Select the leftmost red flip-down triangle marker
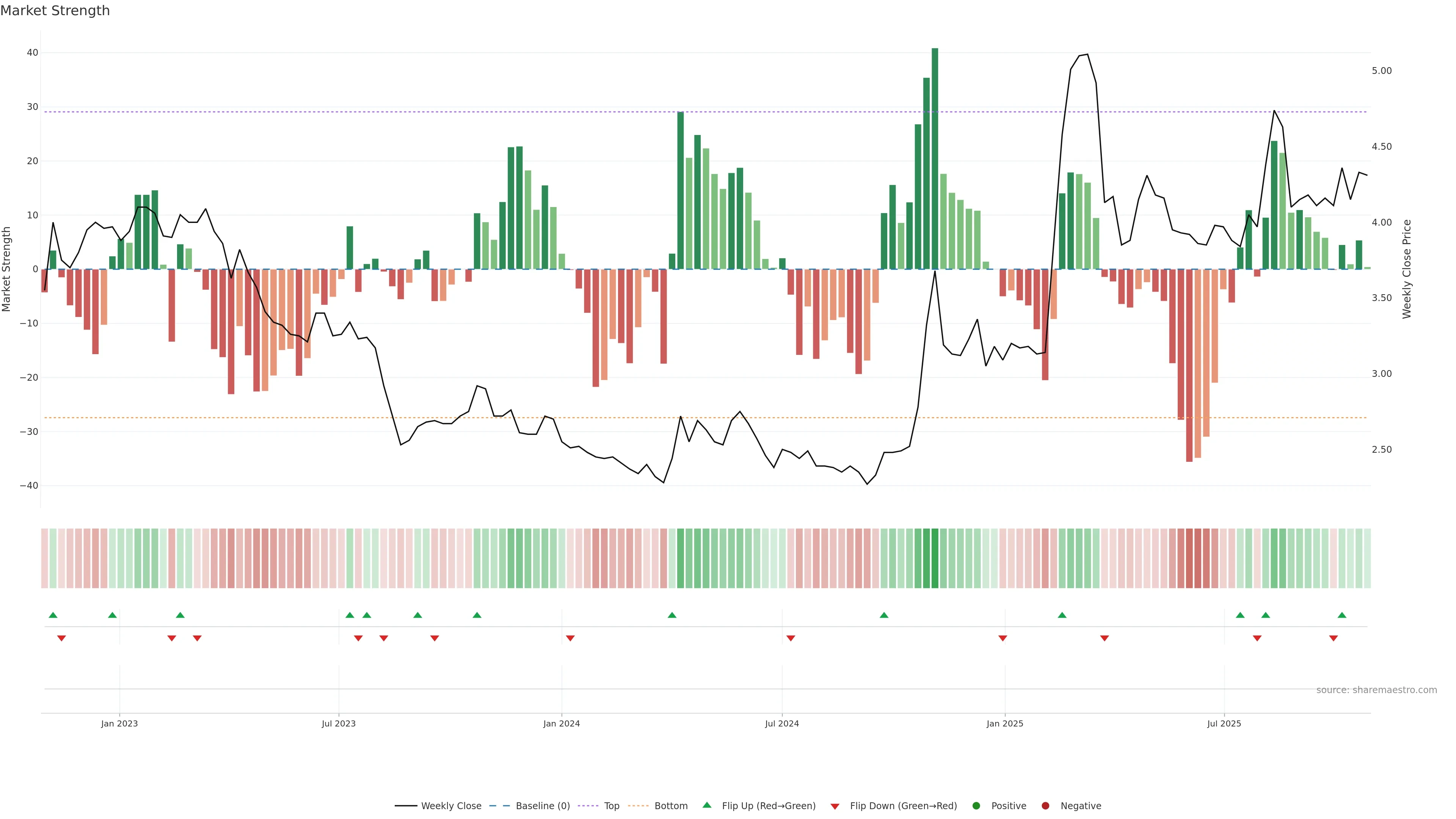 click(x=61, y=638)
